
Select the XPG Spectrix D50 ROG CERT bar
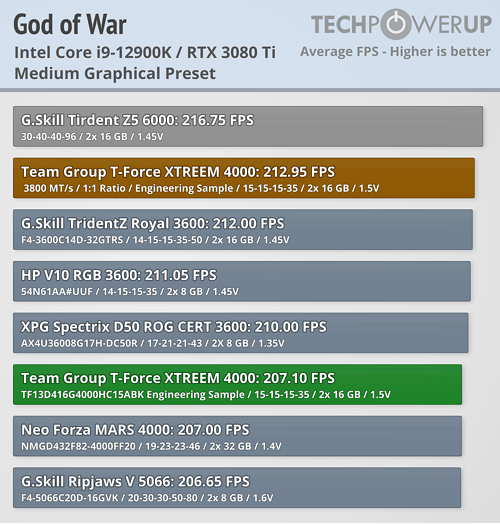tap(241, 333)
